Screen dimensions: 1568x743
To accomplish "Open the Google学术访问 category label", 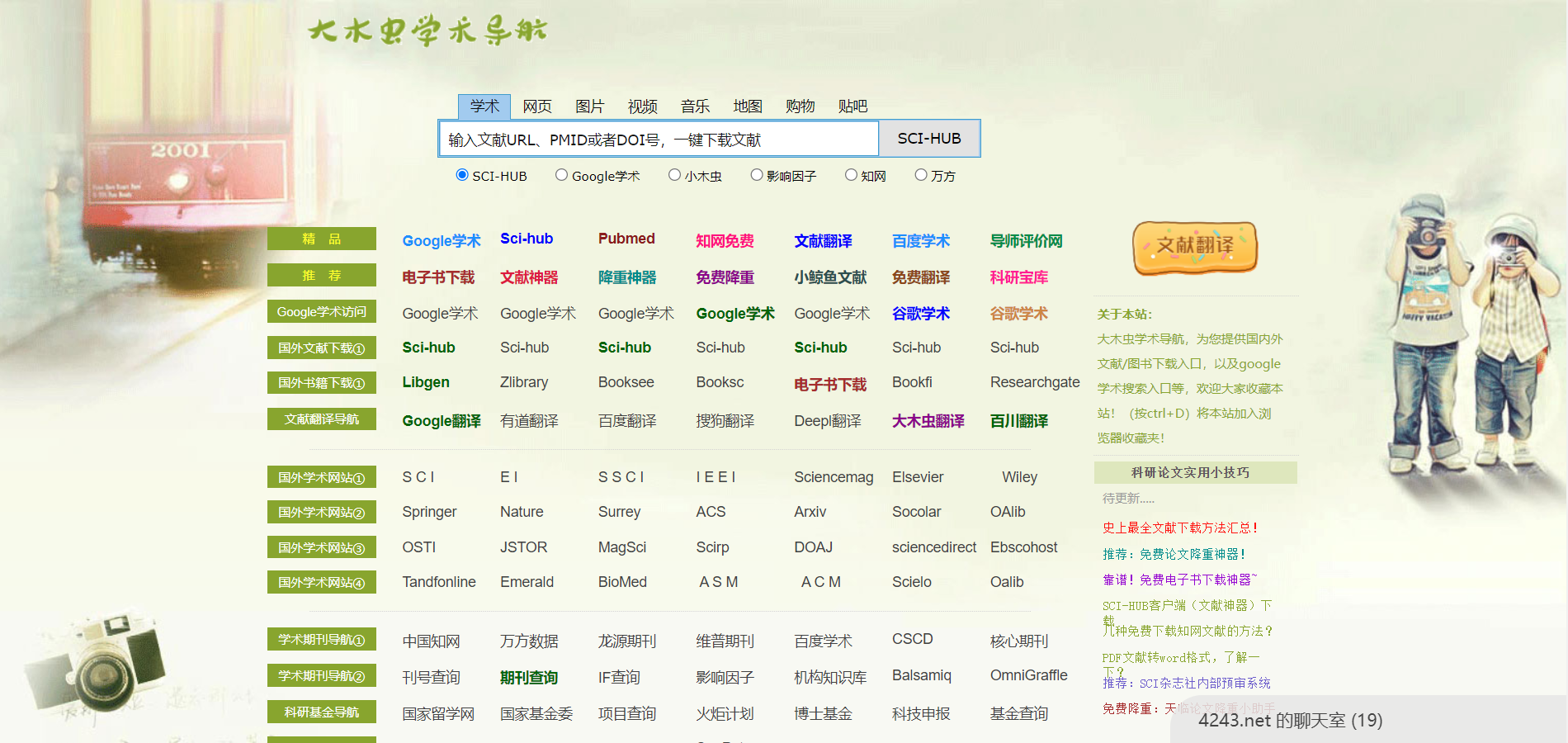I will [322, 311].
